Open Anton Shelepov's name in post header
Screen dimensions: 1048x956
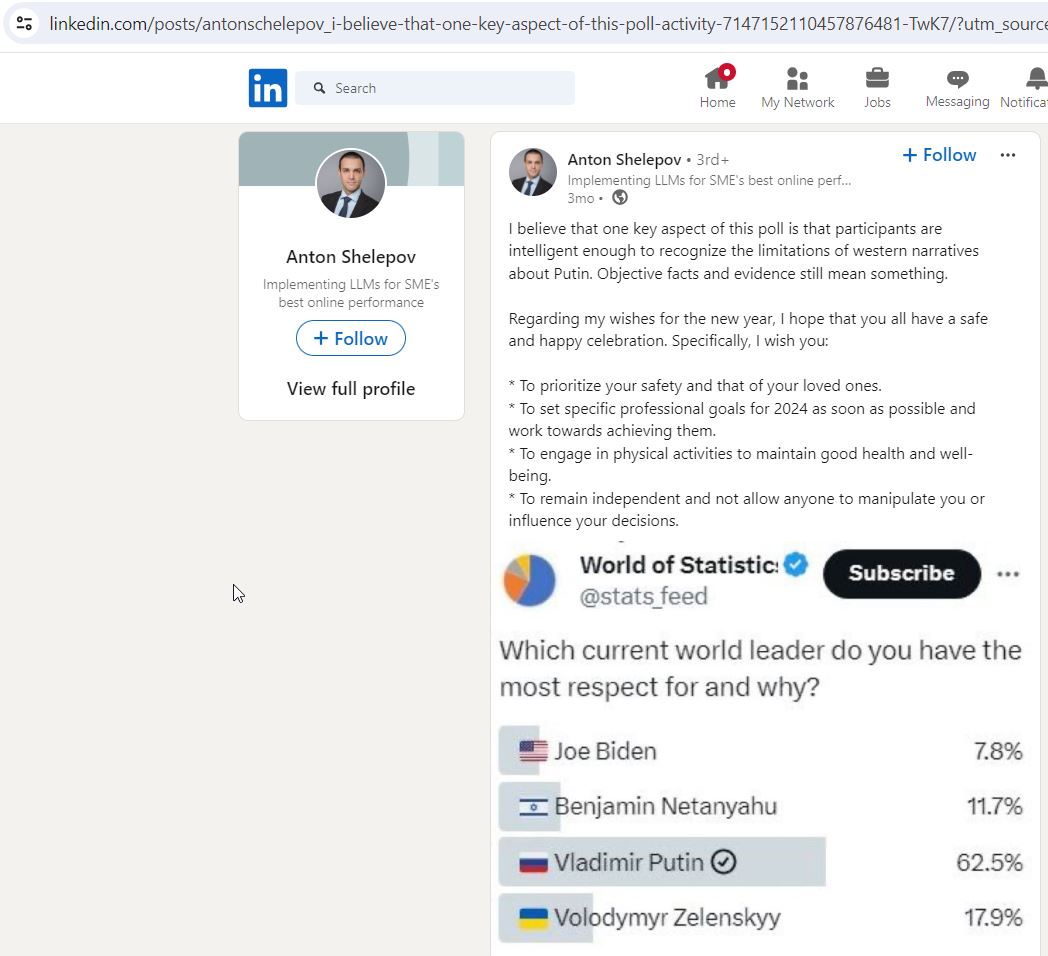(x=624, y=160)
